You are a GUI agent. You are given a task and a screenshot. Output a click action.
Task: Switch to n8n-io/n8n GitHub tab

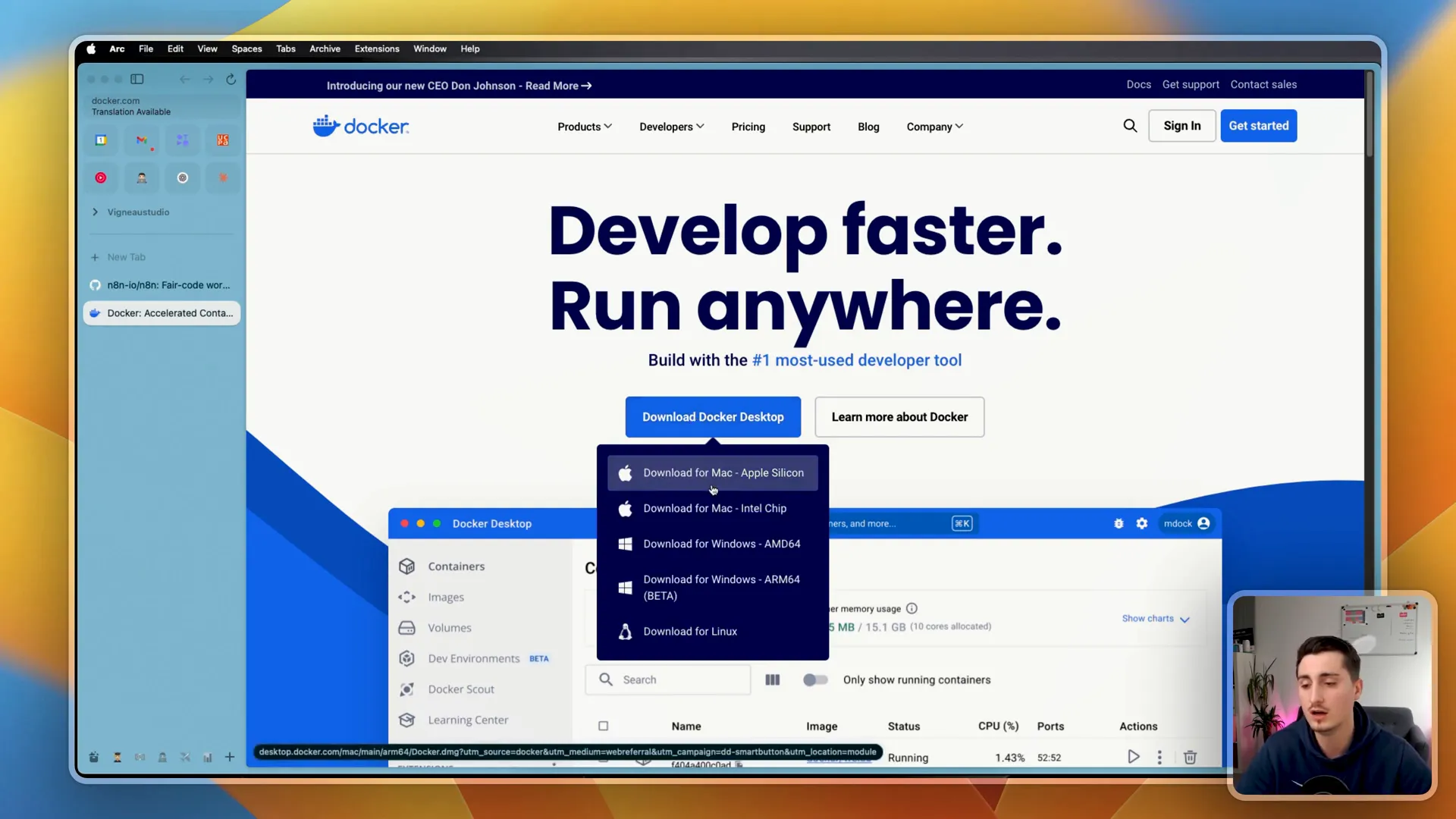point(162,285)
